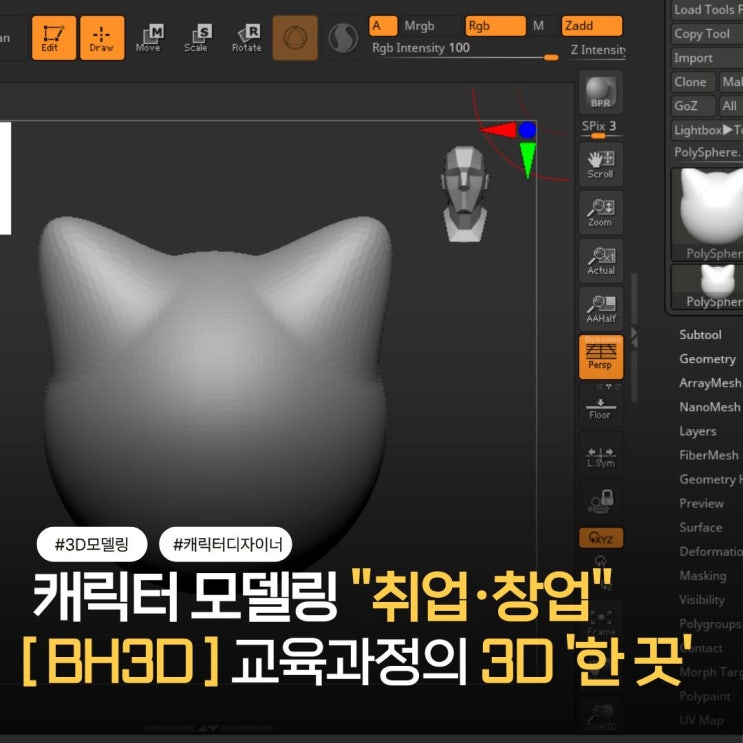Viewport: 743px width, 743px height.
Task: Select the Scroll canvas tool
Action: [600, 164]
